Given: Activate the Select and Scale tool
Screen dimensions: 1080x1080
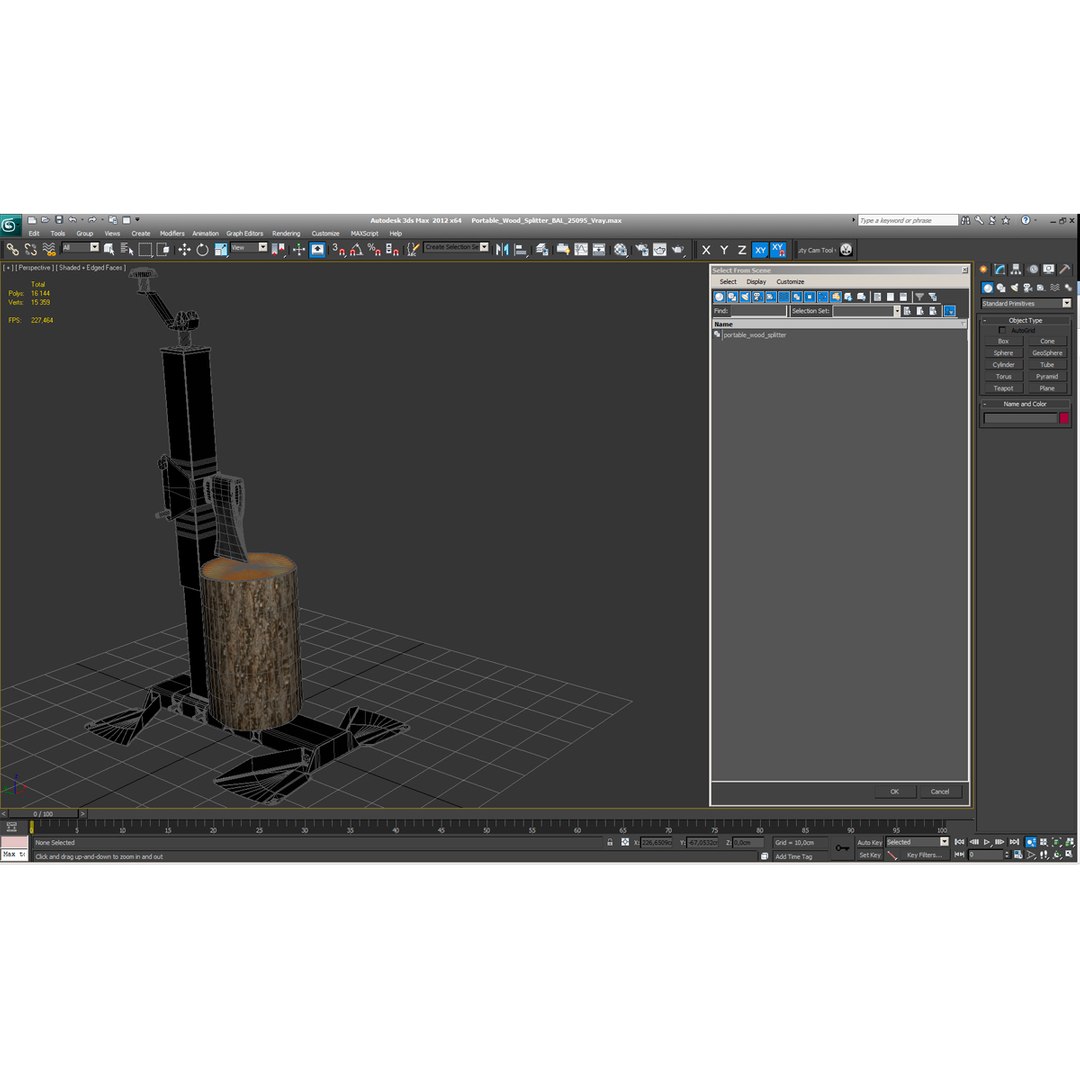Looking at the screenshot, I should [220, 249].
